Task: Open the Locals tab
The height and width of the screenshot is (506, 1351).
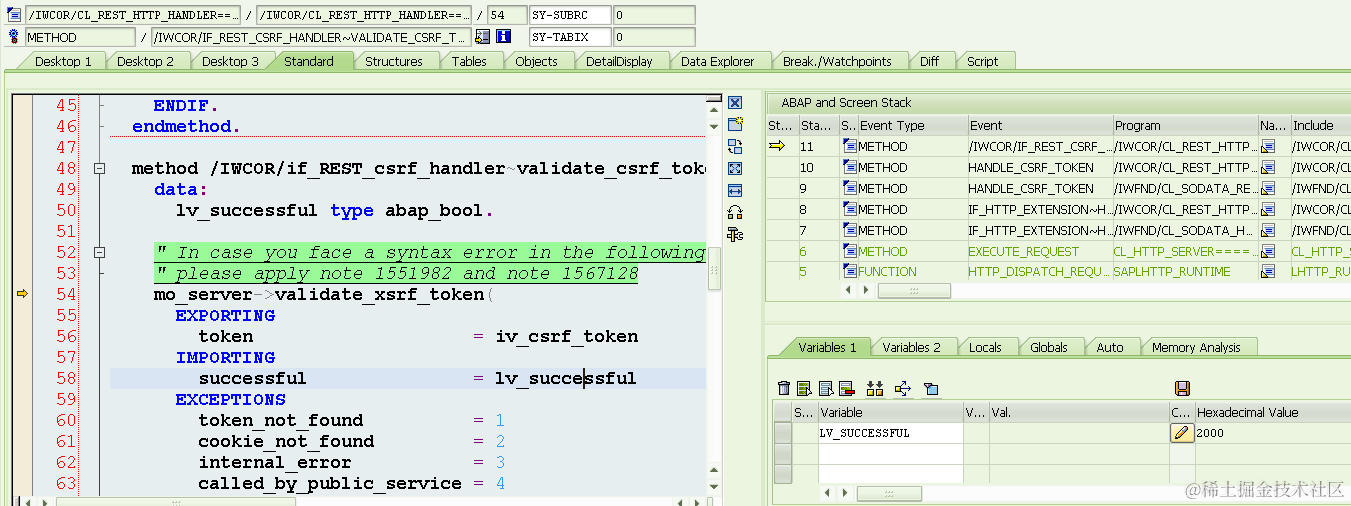Action: [985, 347]
